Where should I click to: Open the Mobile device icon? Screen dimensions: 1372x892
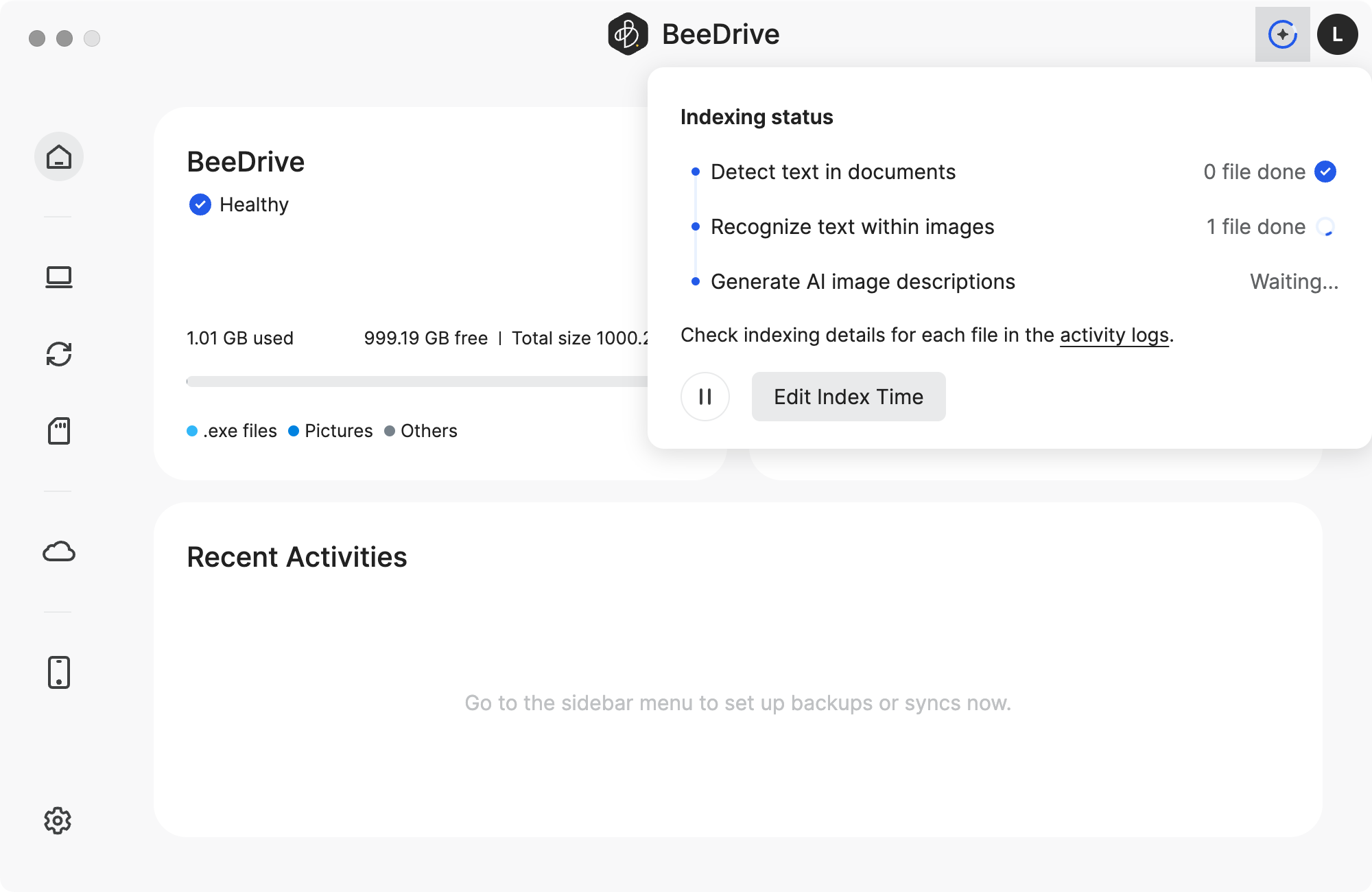(59, 672)
